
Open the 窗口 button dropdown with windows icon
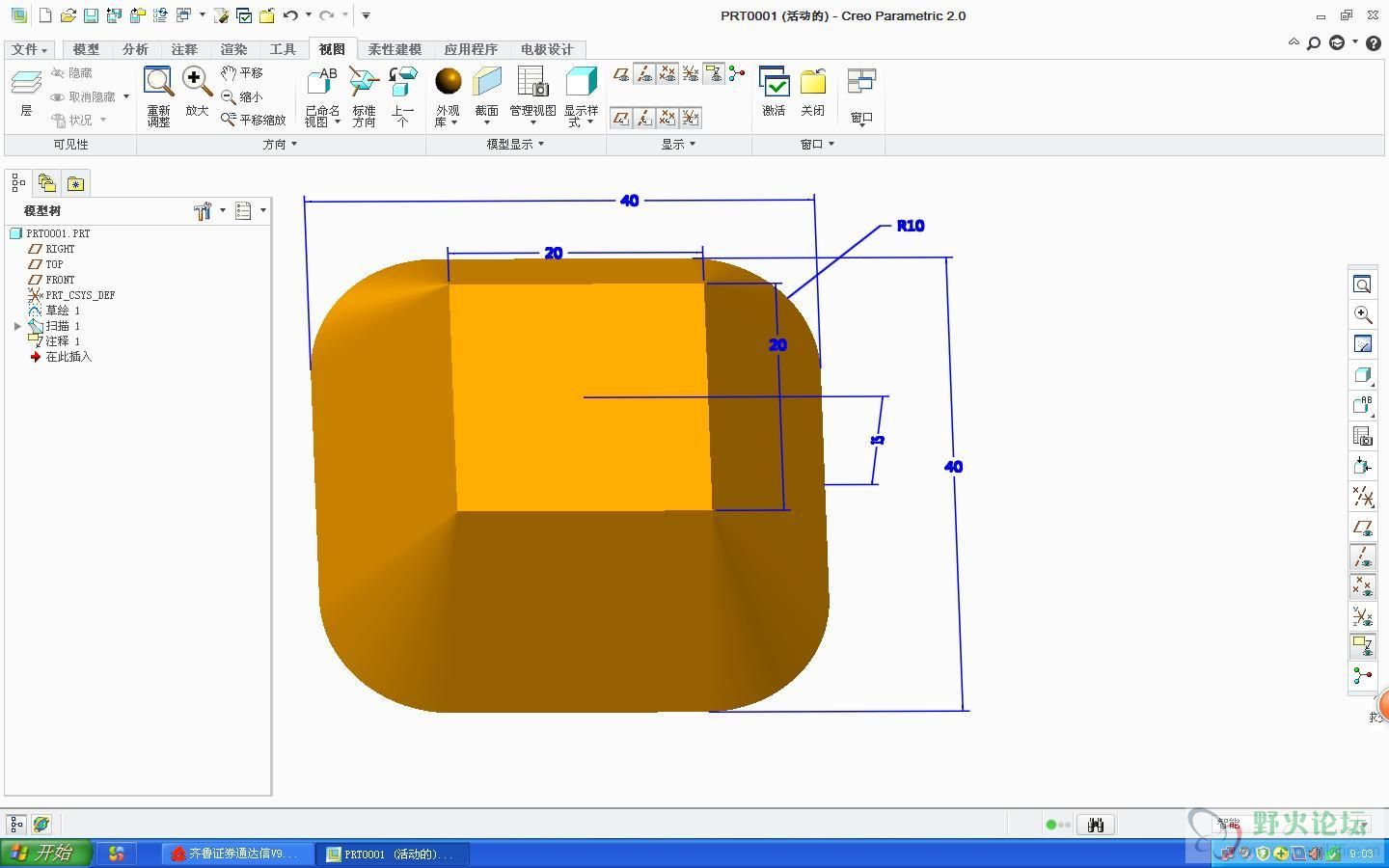[x=861, y=96]
